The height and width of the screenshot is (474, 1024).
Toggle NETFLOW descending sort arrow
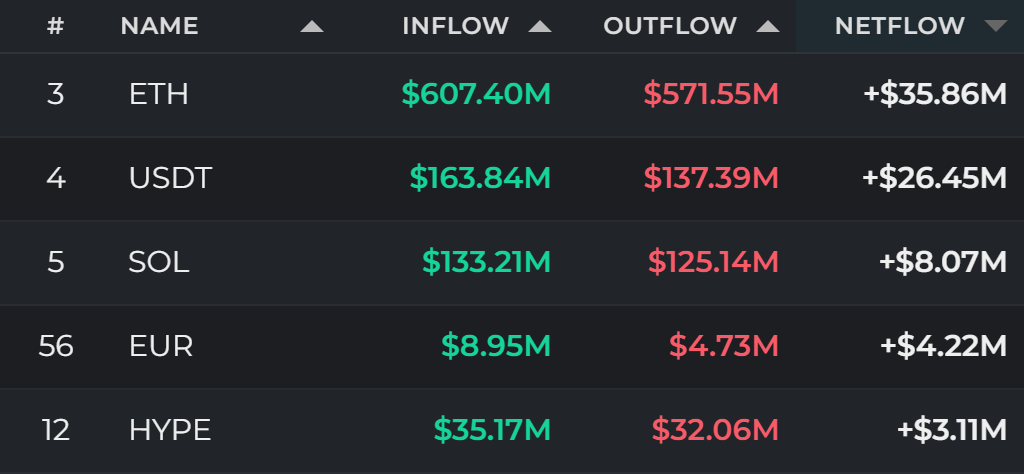pyautogui.click(x=996, y=26)
